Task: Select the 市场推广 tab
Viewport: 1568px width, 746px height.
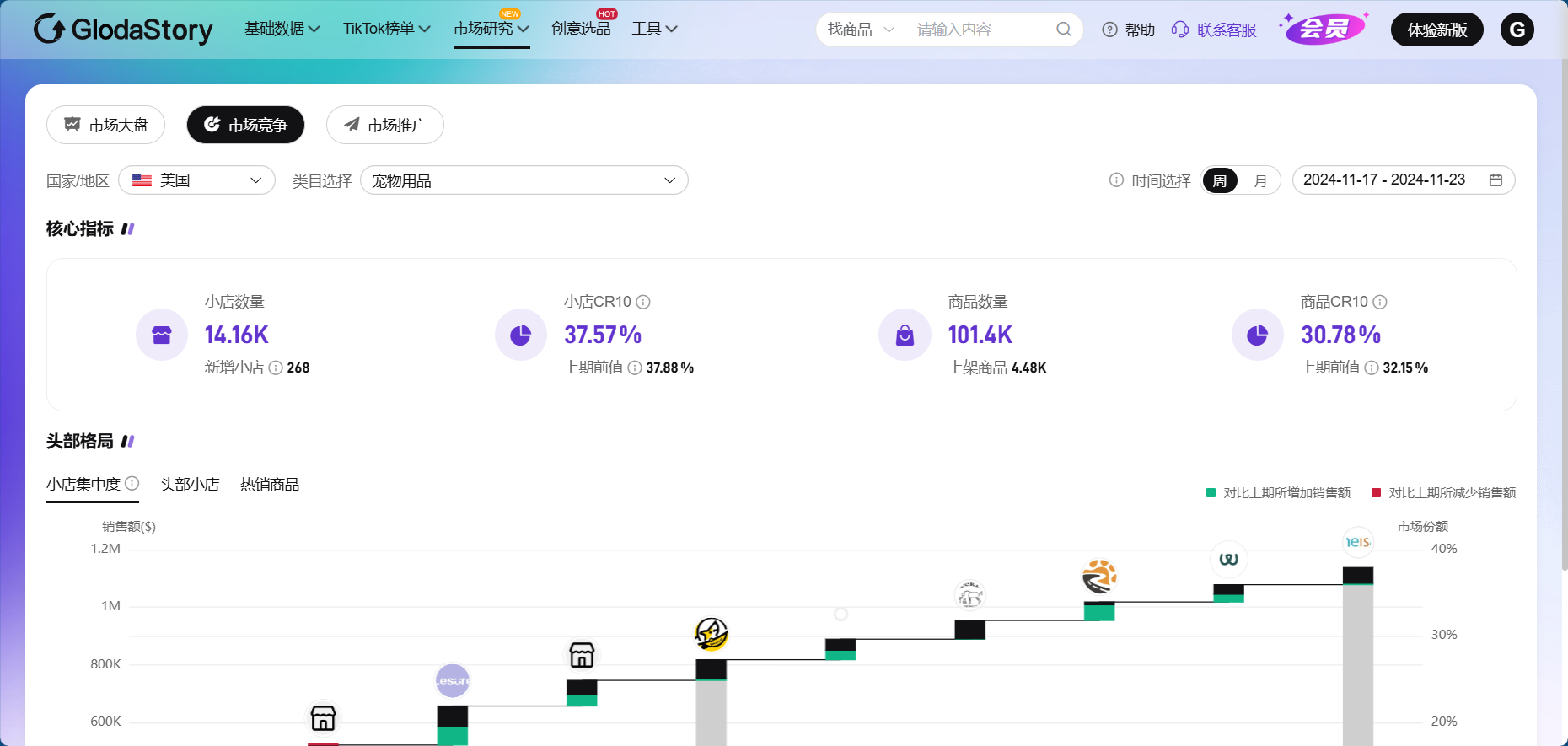Action: pyautogui.click(x=385, y=125)
